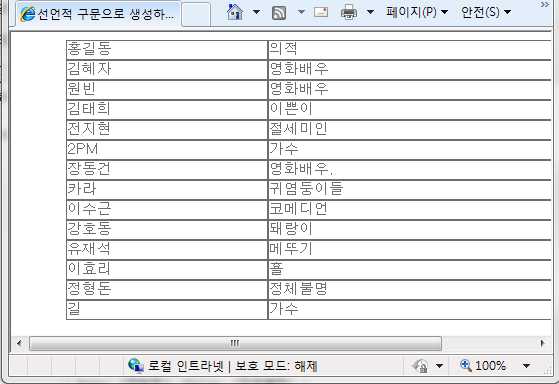Open a new blank tab
This screenshot has width=559, height=384.
196,15
